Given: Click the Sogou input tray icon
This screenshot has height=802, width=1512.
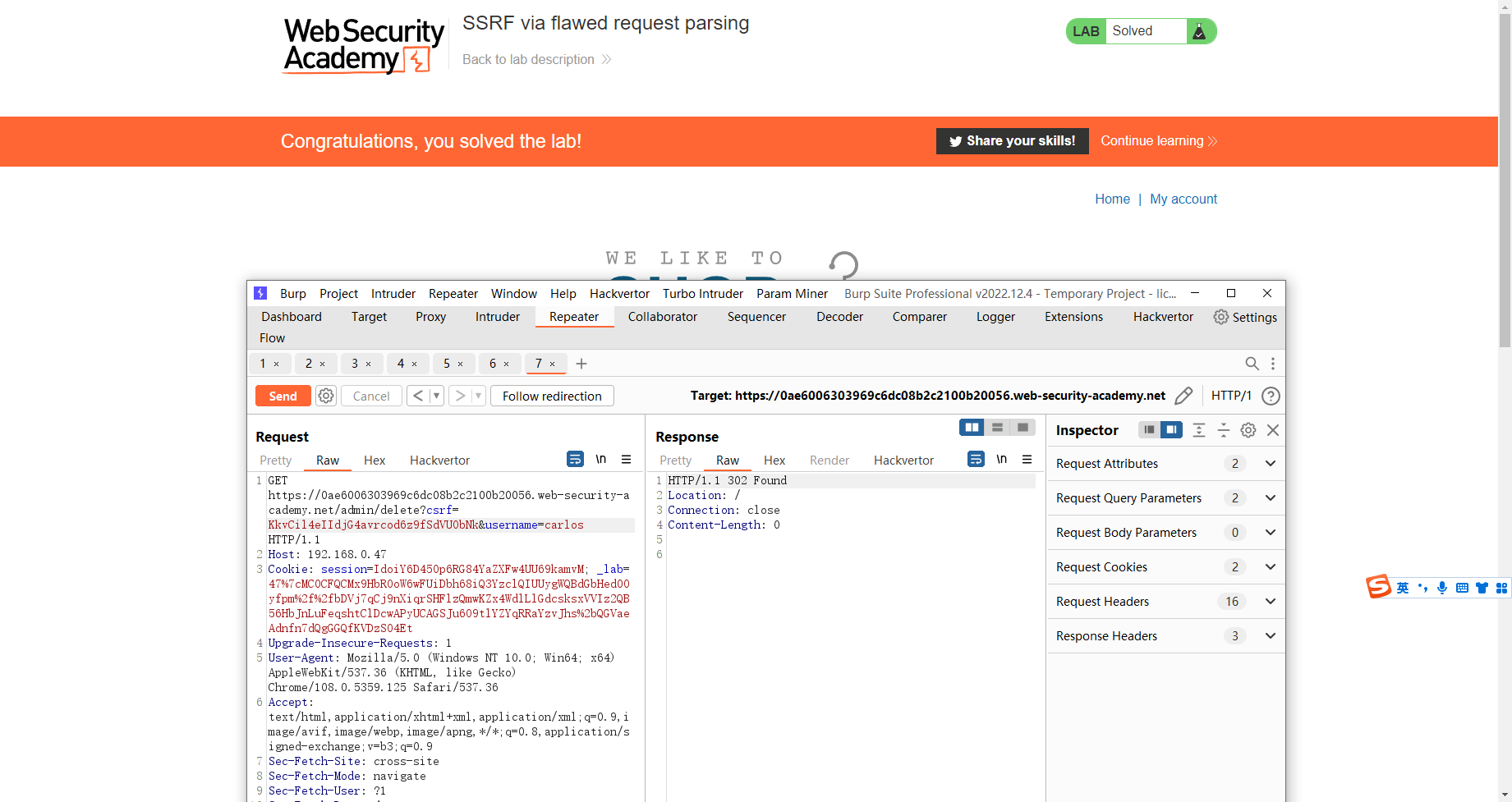Looking at the screenshot, I should click(x=1378, y=586).
